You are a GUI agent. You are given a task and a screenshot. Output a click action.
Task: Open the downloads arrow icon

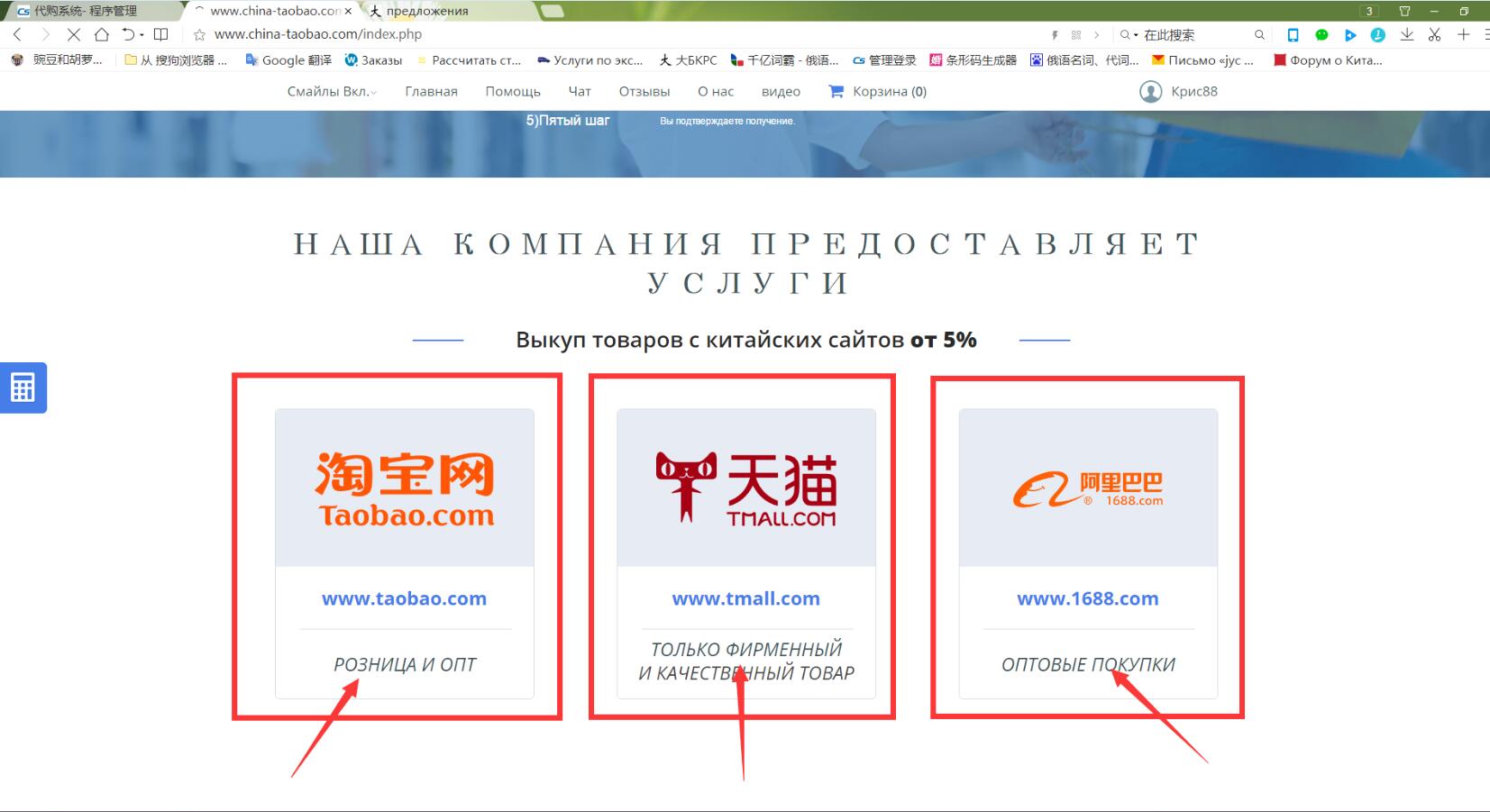1406,34
